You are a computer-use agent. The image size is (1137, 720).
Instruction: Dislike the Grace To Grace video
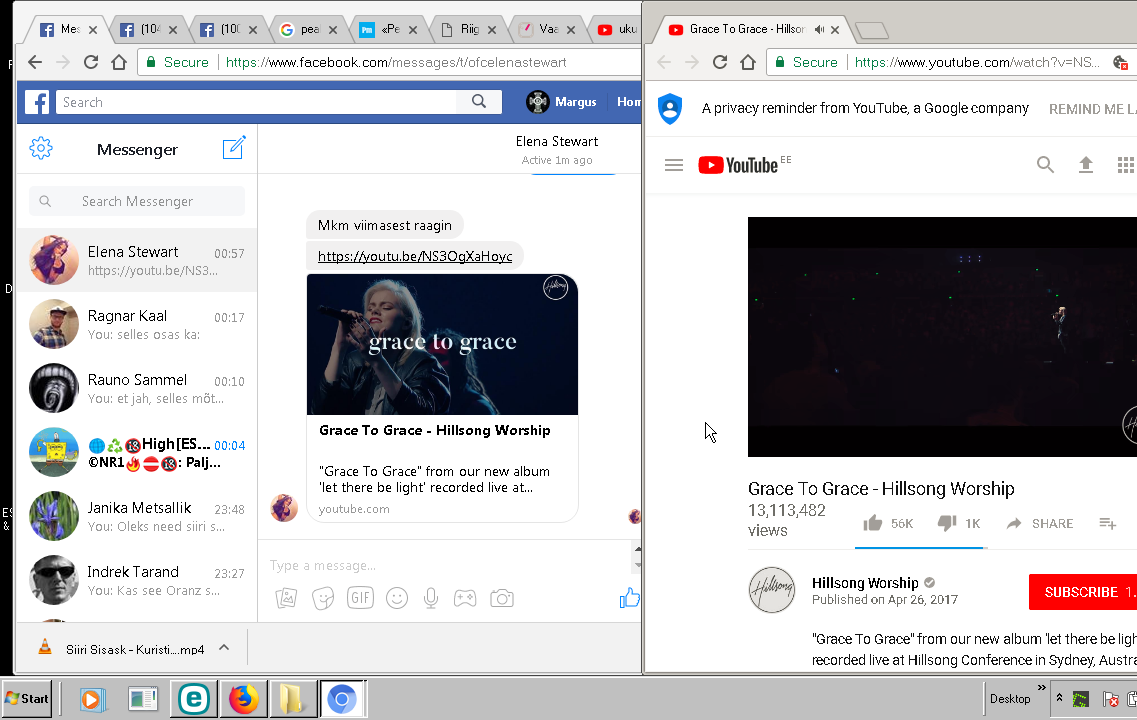coord(947,523)
